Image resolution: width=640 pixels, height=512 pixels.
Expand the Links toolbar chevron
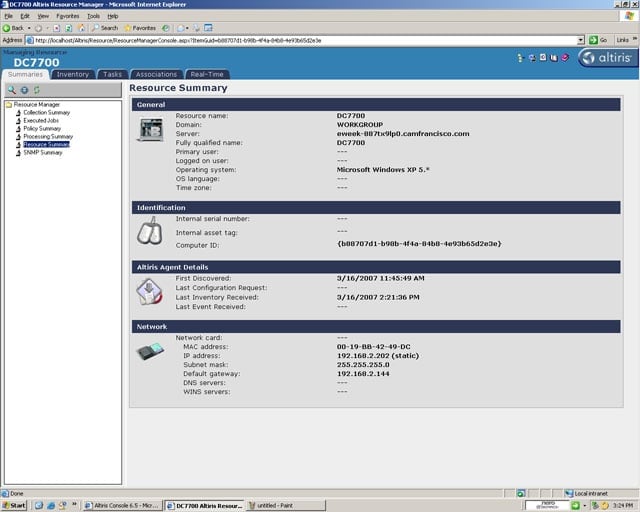click(x=635, y=40)
